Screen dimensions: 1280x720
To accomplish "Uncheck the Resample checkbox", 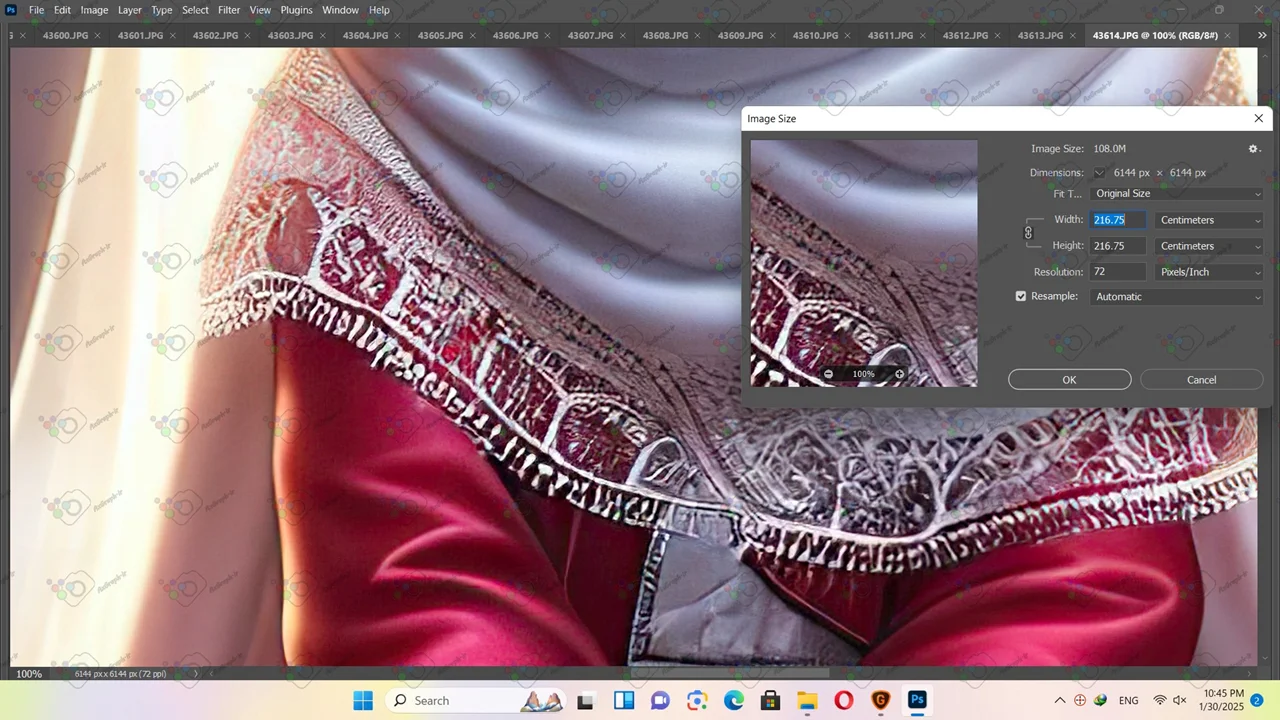I will 1021,296.
